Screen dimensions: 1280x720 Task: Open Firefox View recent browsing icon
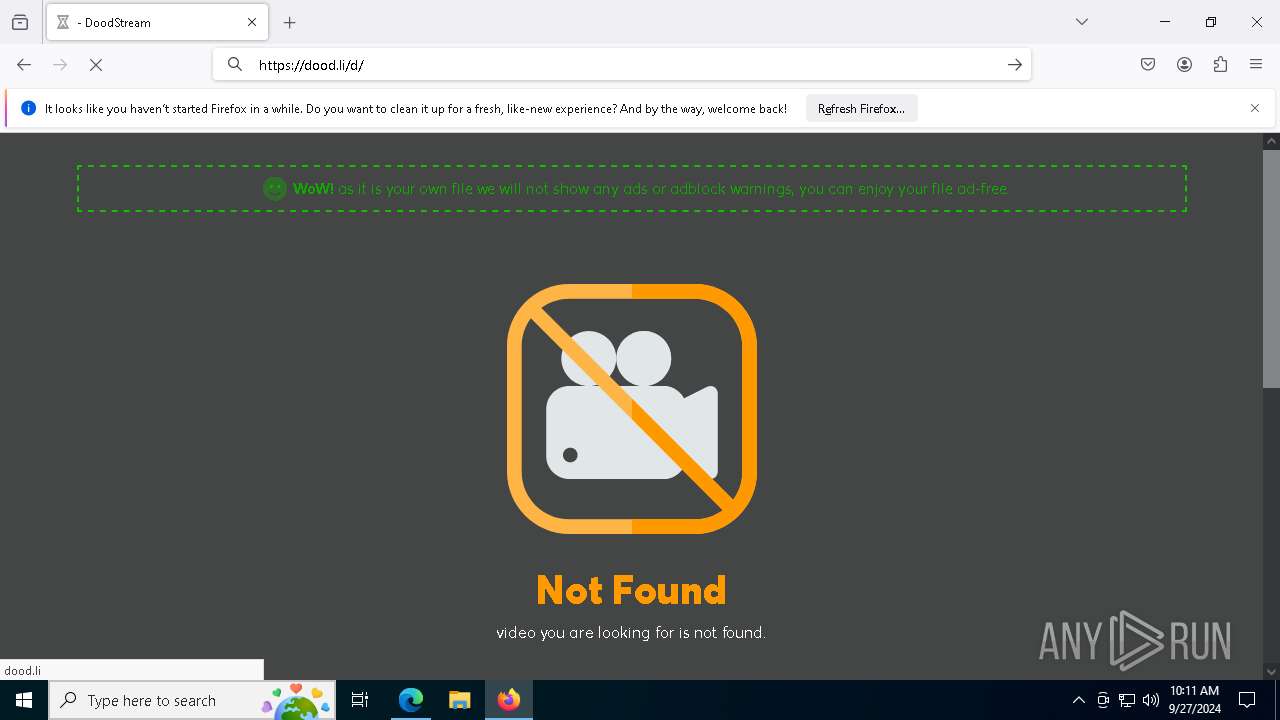click(20, 22)
